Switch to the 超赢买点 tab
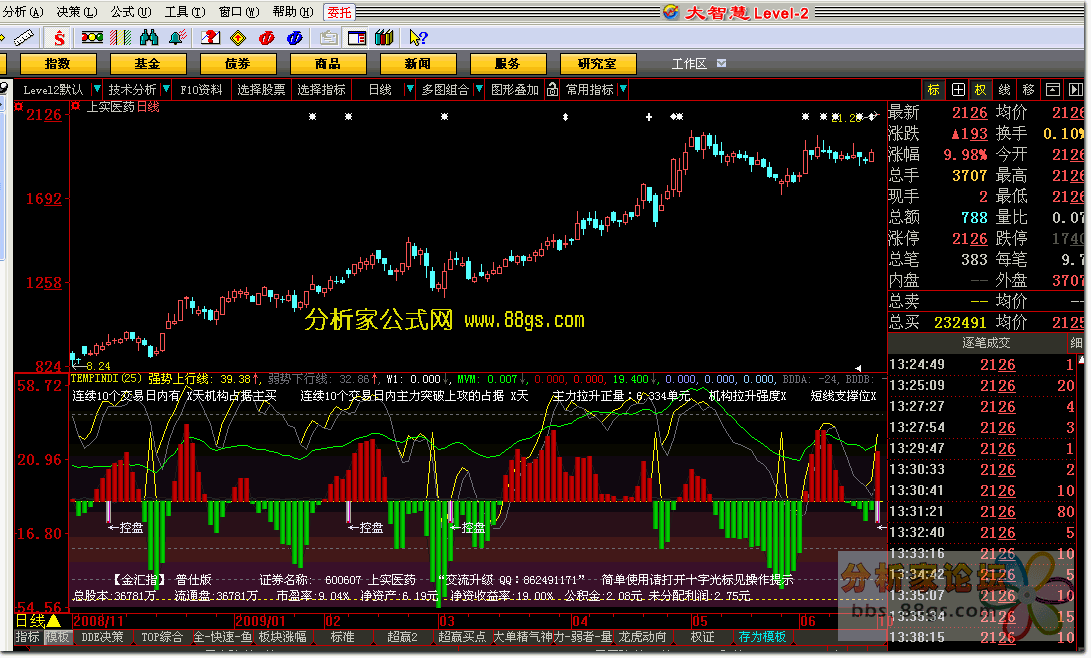This screenshot has width=1091, height=658. pyautogui.click(x=462, y=636)
